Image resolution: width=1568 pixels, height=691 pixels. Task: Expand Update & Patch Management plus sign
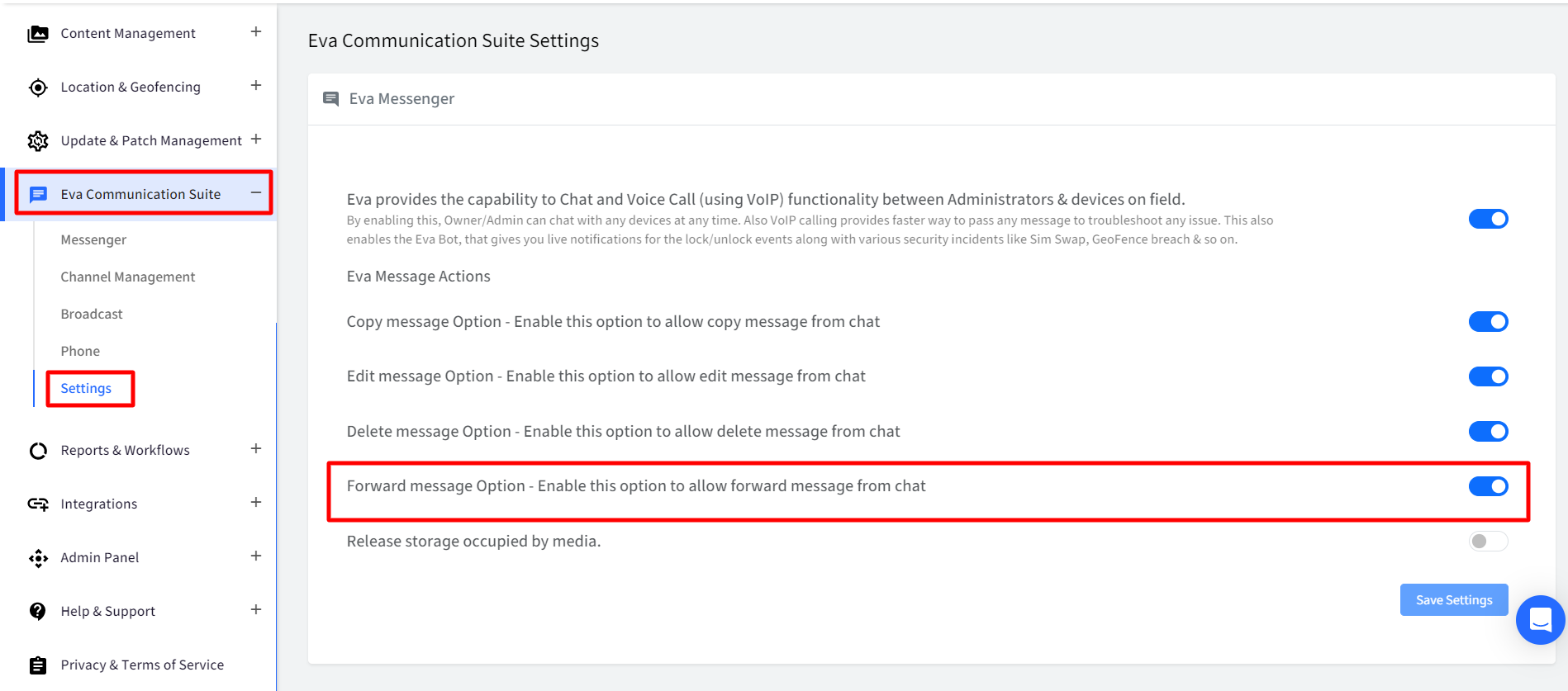click(256, 139)
